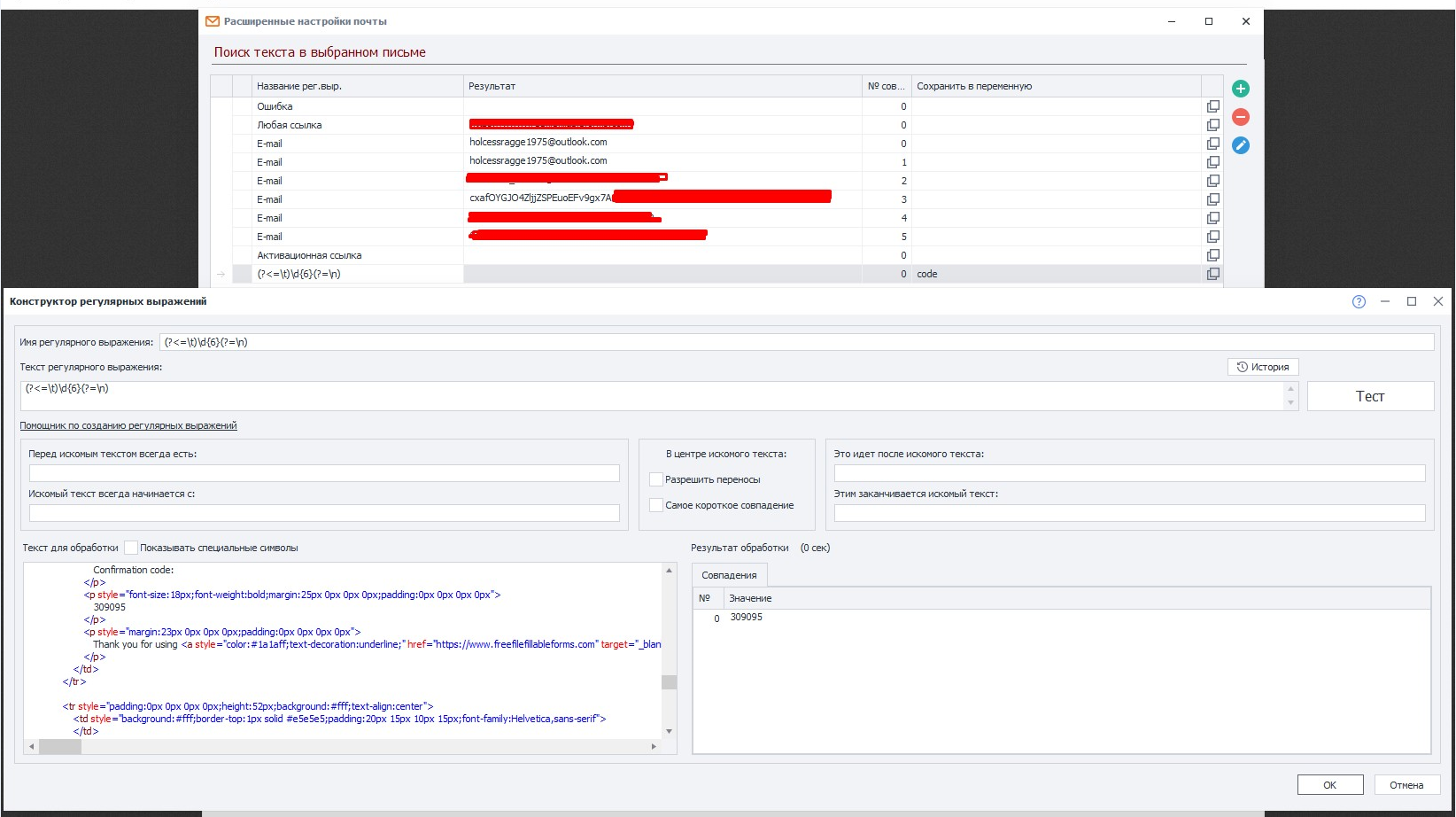
Task: Click first holcessragge1975@outlook.com result
Action: coord(538,142)
